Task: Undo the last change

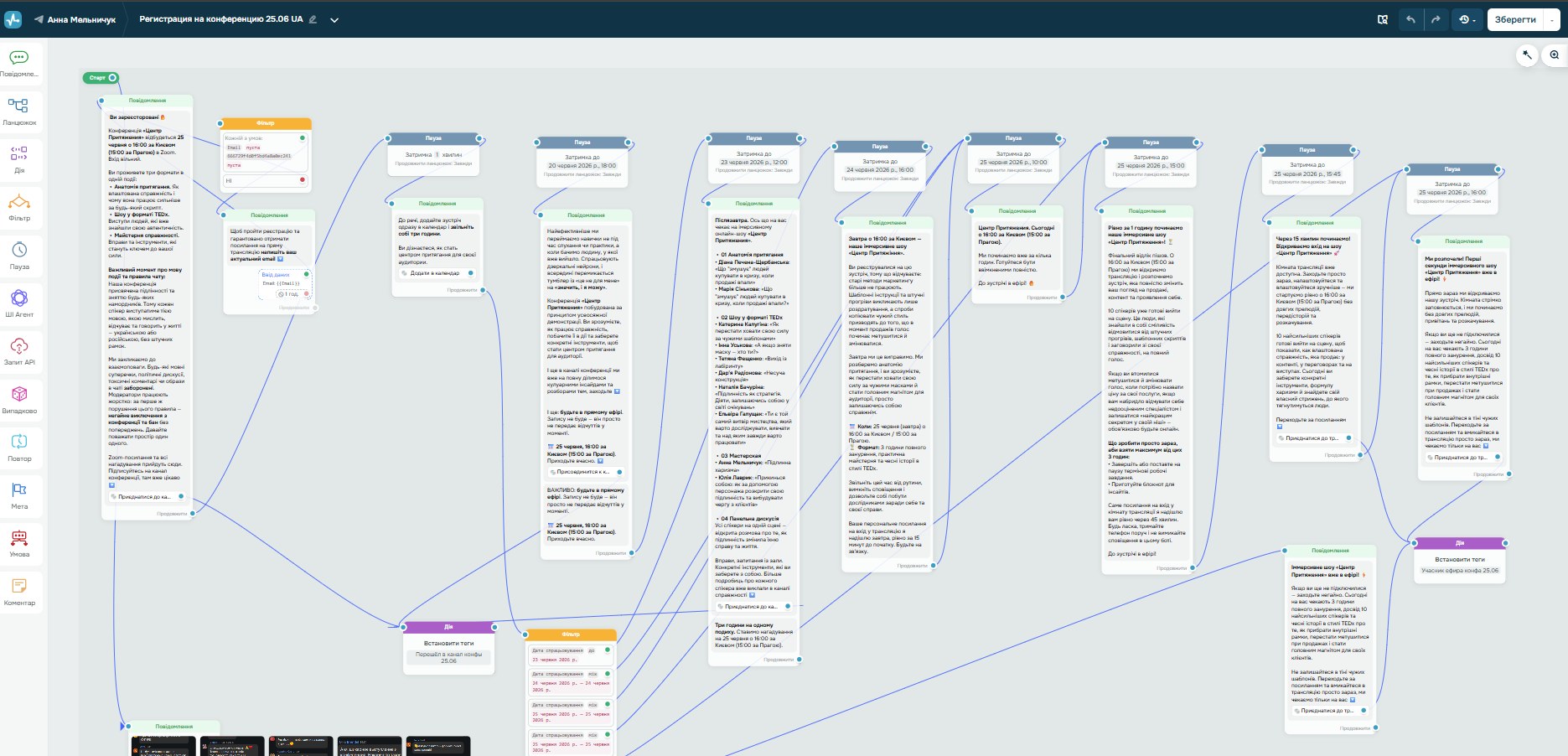Action: pyautogui.click(x=1411, y=19)
